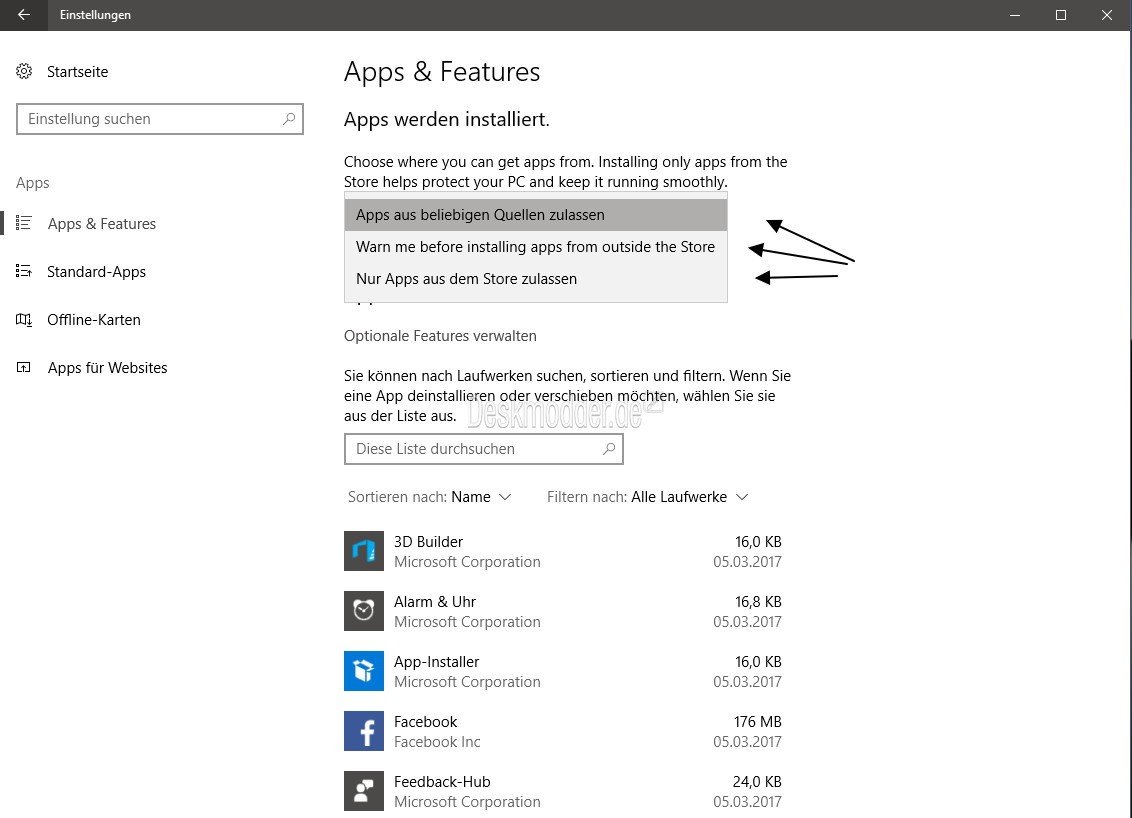Open Startseite via the gear icon
Screen dimensions: 1132x818
click(24, 71)
